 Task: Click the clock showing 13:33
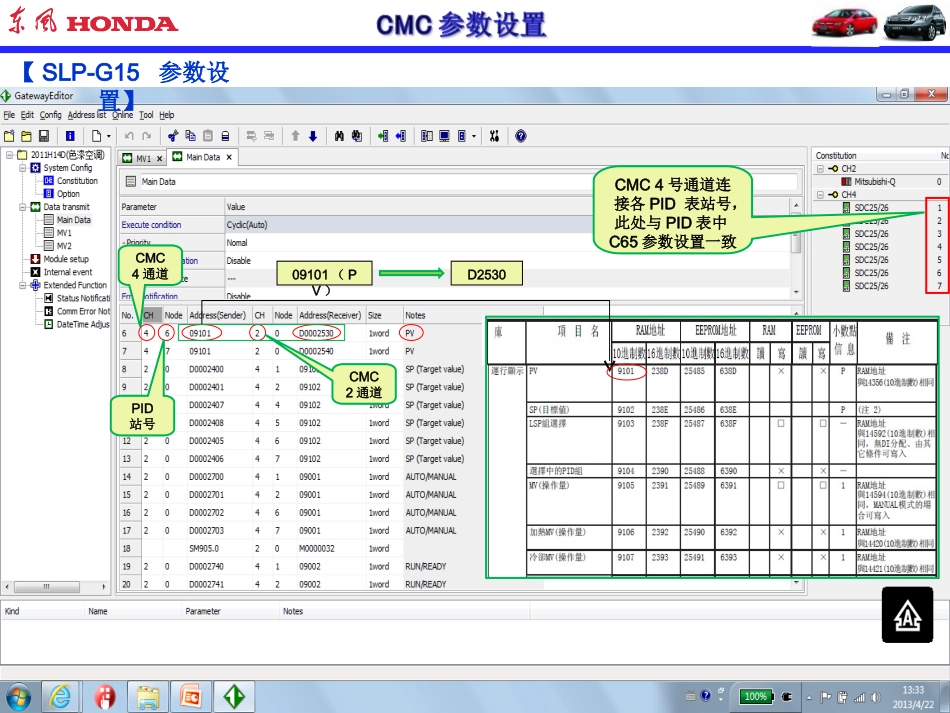[x=913, y=690]
